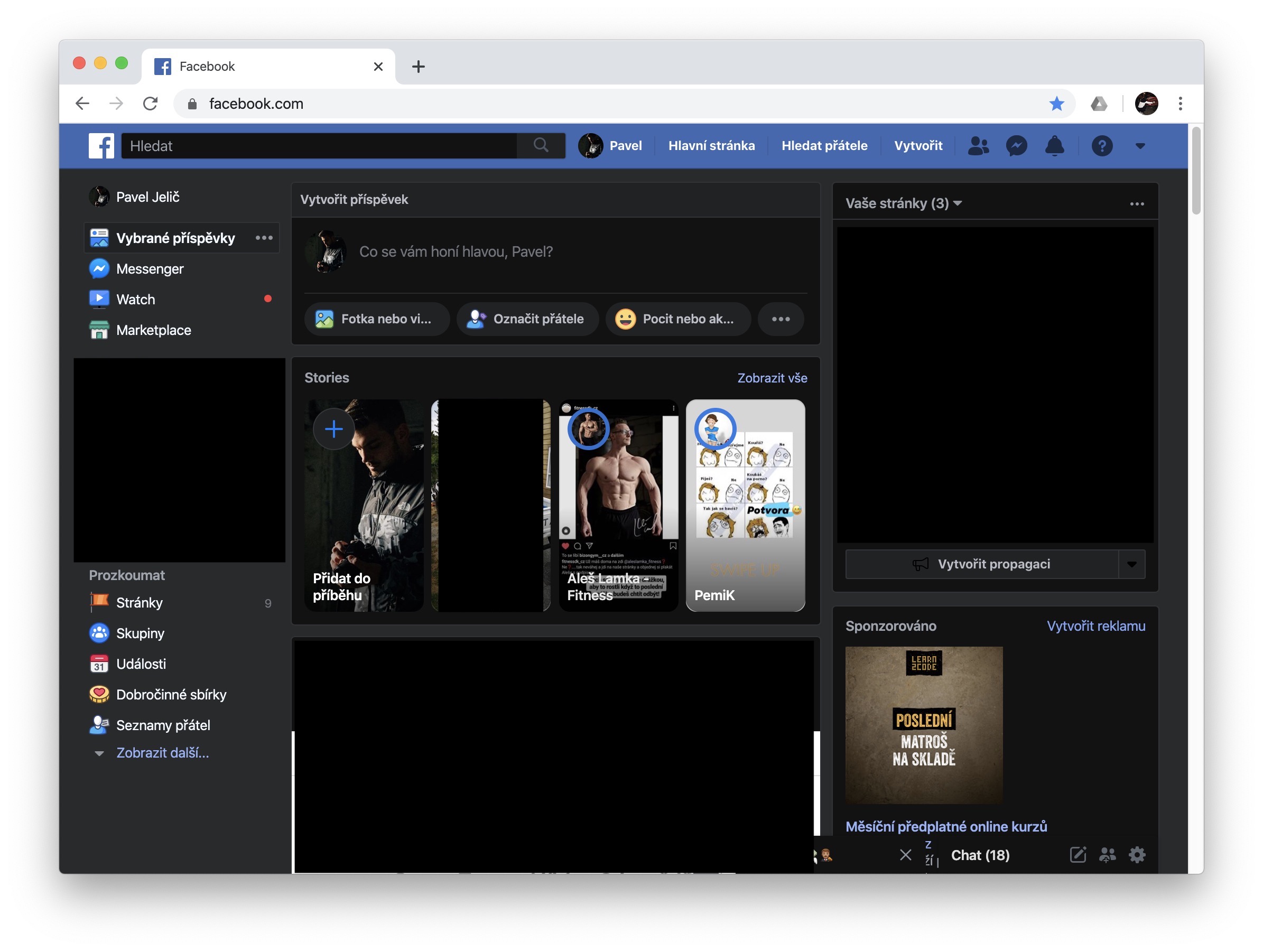The height and width of the screenshot is (952, 1263).
Task: Click the search magnifier icon
Action: 541,145
